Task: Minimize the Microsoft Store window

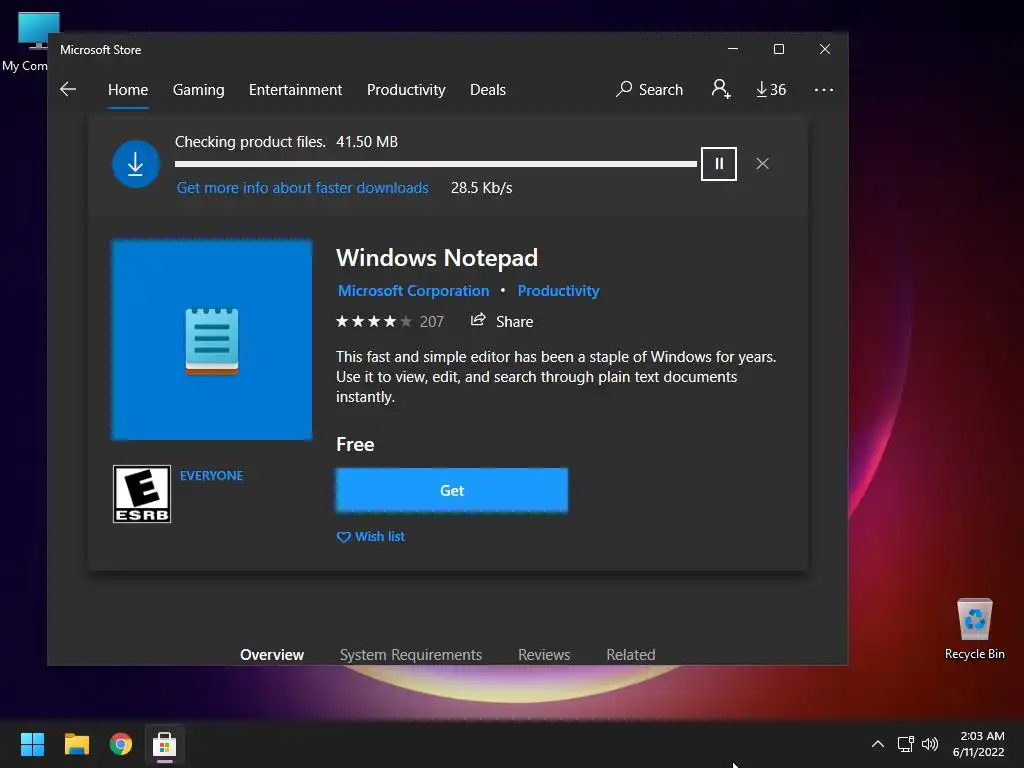Action: [733, 49]
